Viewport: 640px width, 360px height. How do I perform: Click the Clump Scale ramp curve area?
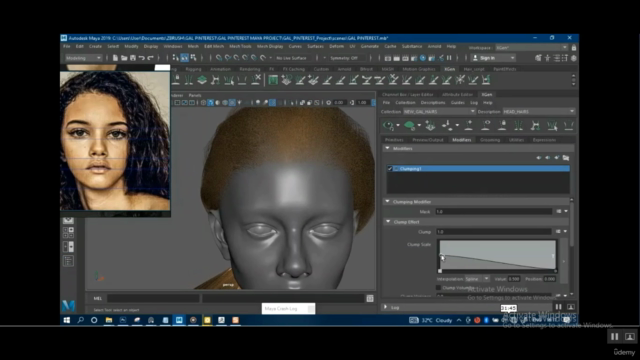click(x=497, y=255)
